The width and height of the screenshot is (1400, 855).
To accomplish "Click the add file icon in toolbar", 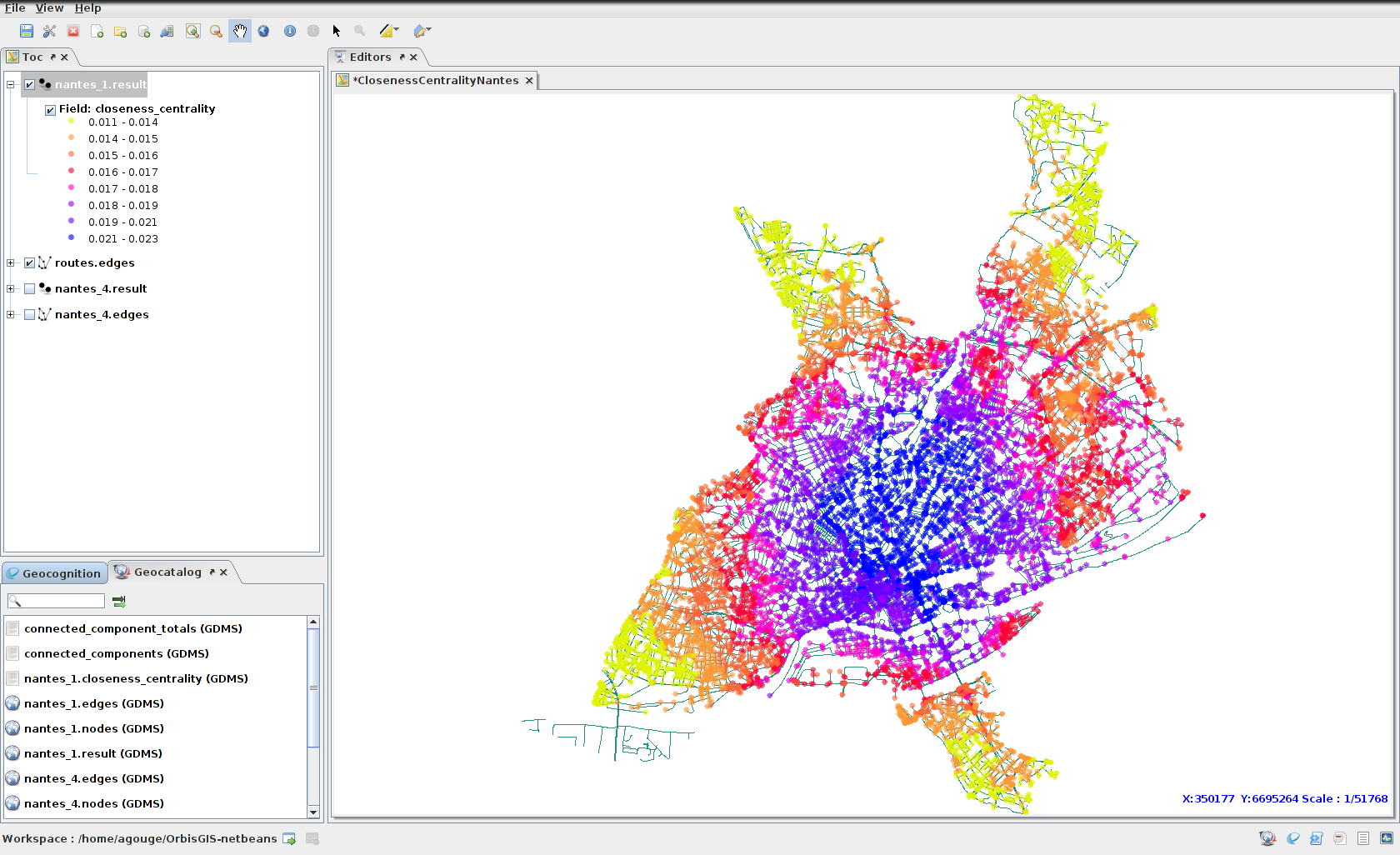I will tap(97, 31).
